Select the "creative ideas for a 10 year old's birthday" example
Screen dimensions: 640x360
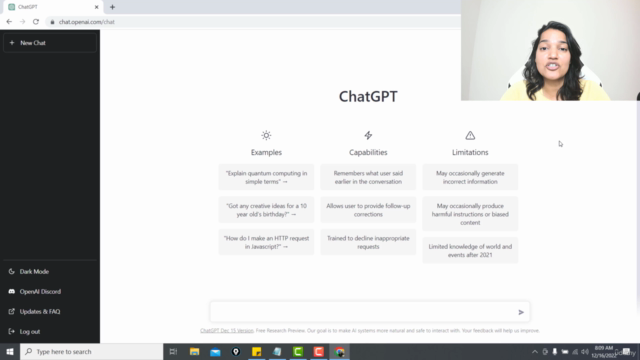pos(266,210)
